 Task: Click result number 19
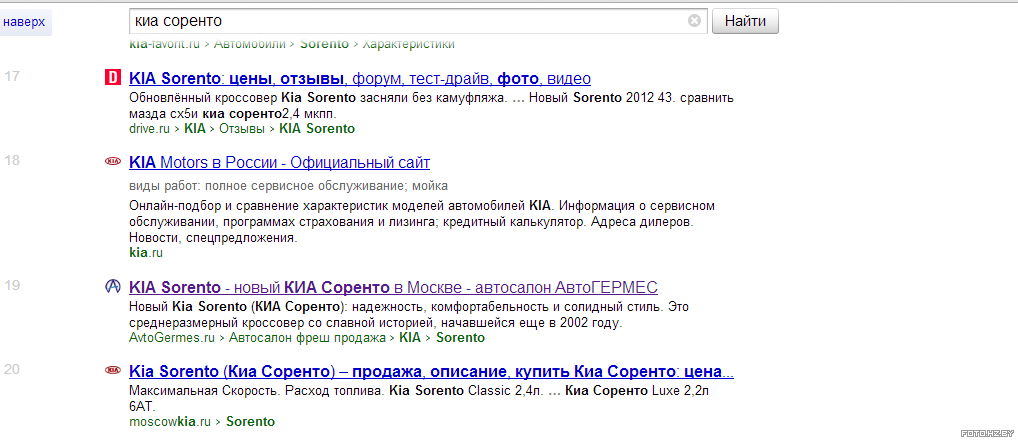pos(12,284)
